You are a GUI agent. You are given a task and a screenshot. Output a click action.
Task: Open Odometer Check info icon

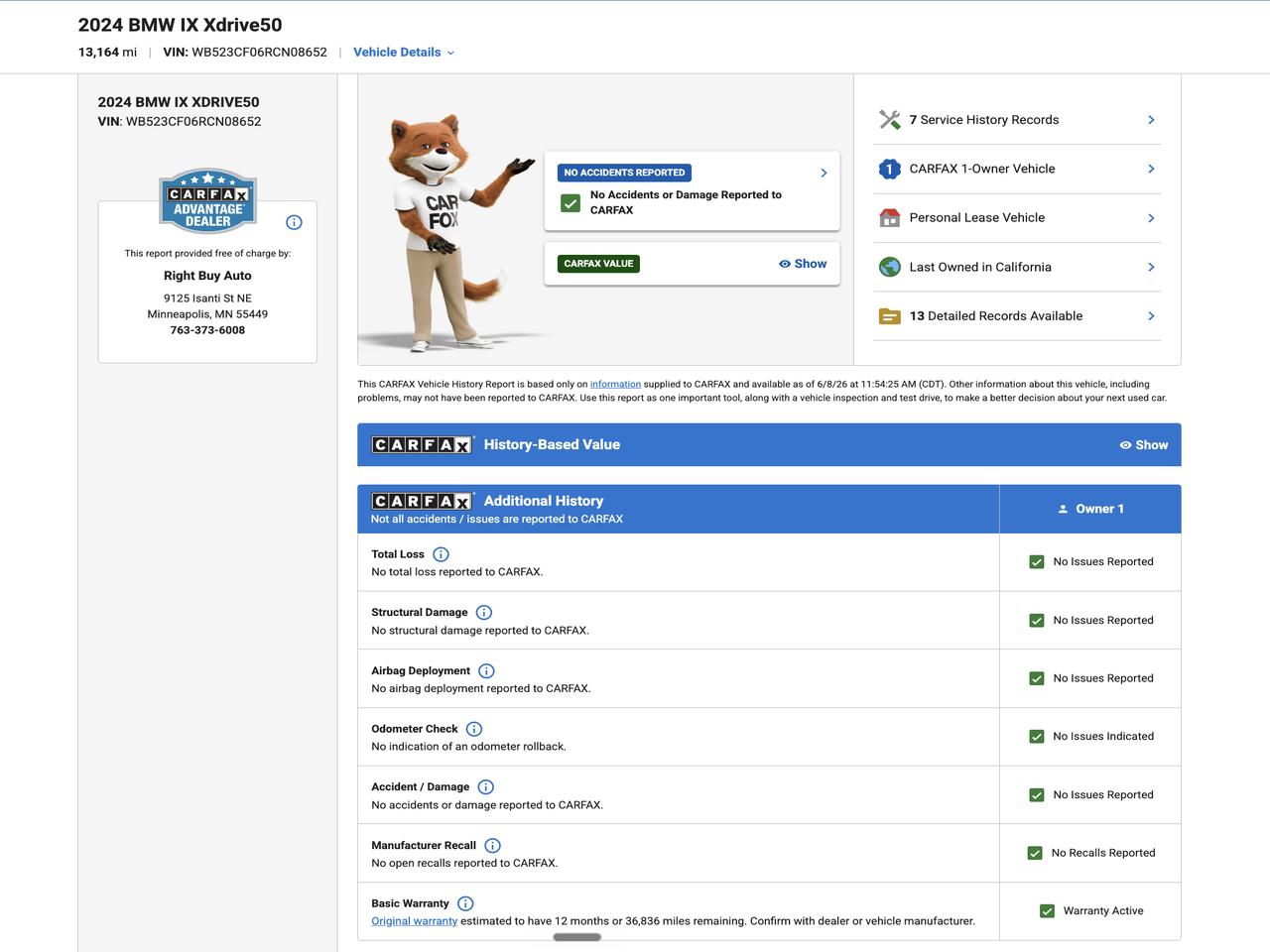pos(474,729)
